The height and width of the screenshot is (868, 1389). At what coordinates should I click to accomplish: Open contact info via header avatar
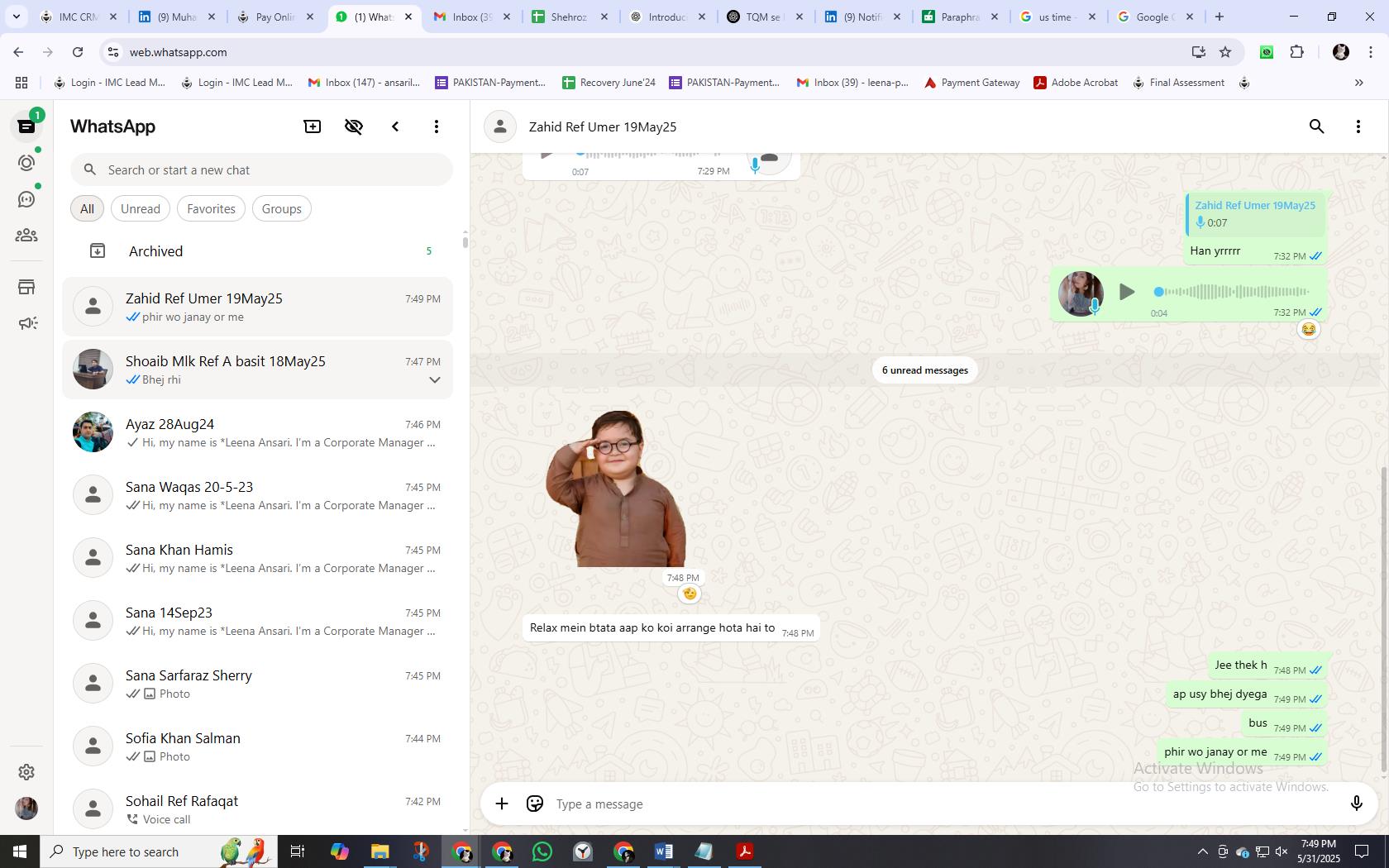(500, 126)
